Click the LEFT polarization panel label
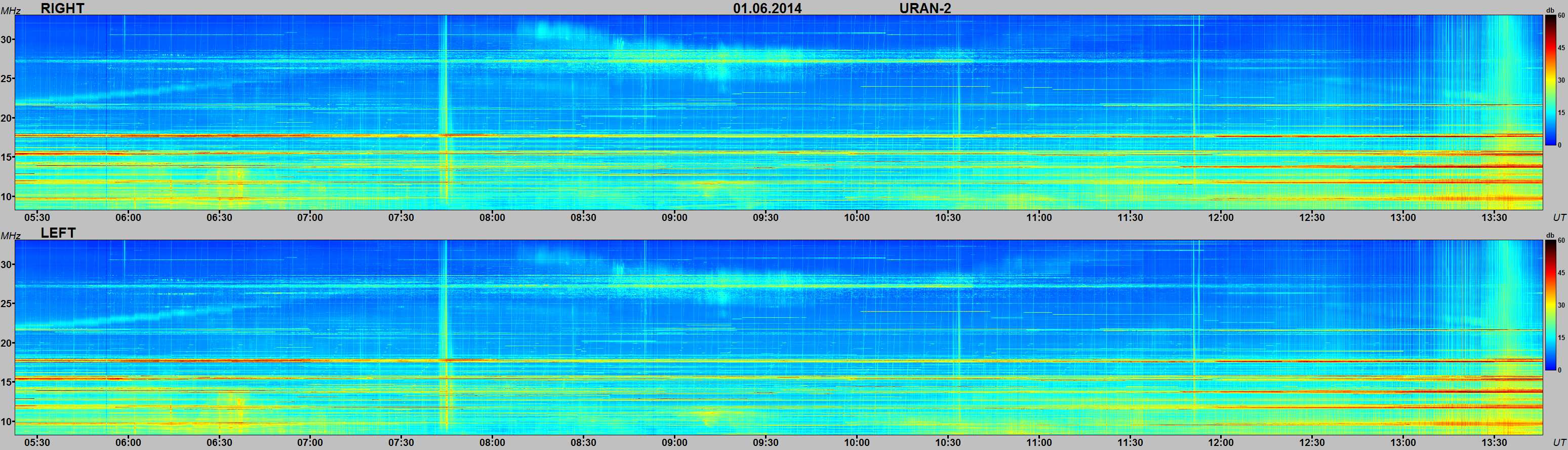Viewport: 1568px width, 450px height. pyautogui.click(x=58, y=233)
